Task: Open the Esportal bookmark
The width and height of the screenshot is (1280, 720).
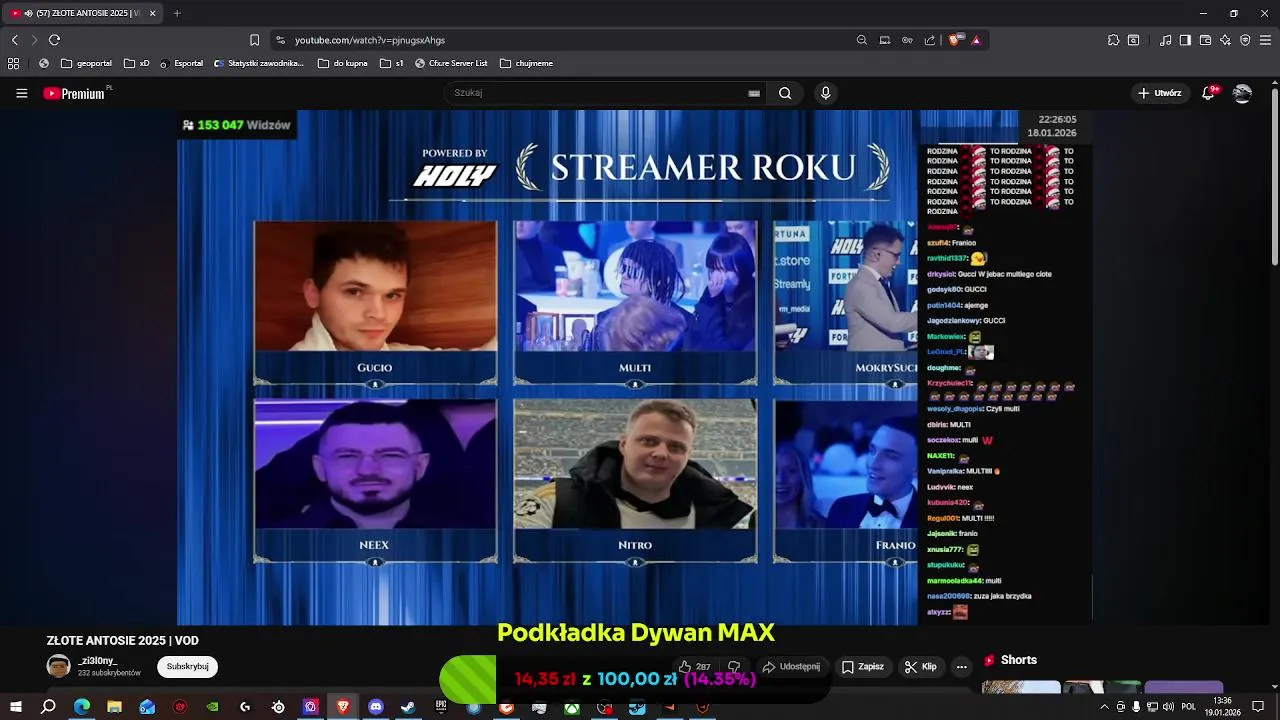Action: pos(181,63)
